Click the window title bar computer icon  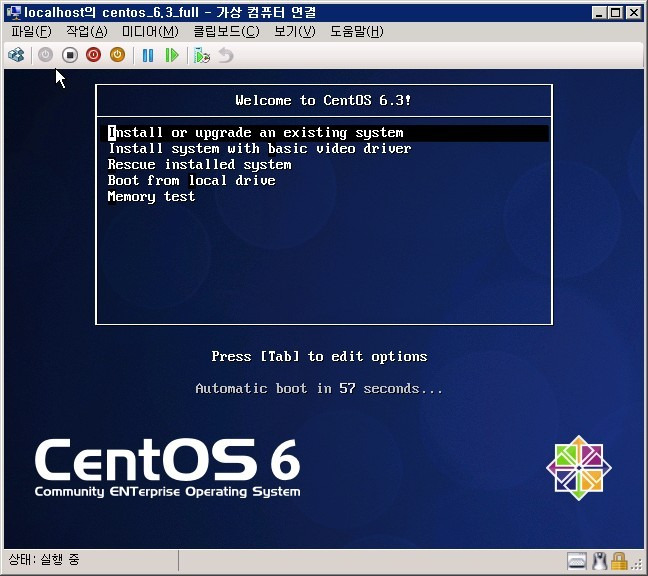pos(14,12)
